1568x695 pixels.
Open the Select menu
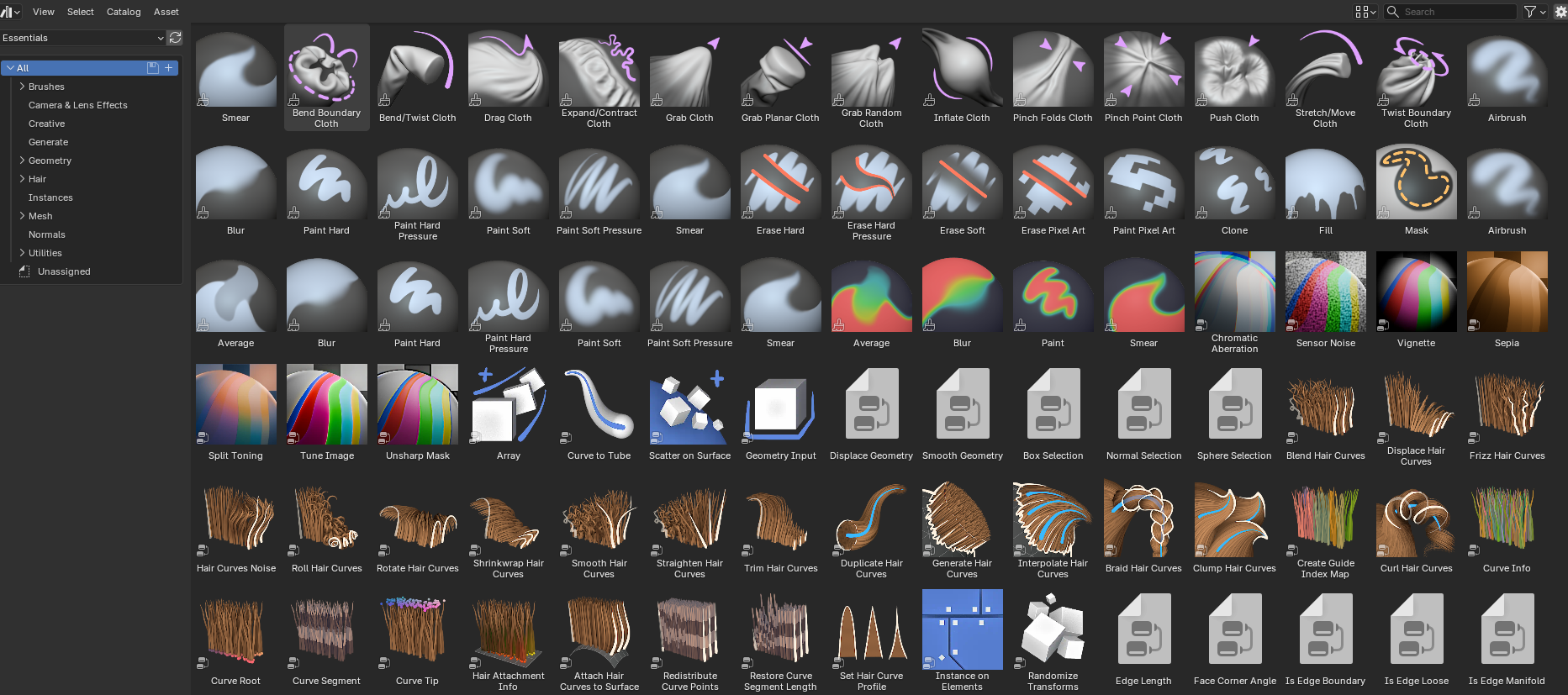81,12
